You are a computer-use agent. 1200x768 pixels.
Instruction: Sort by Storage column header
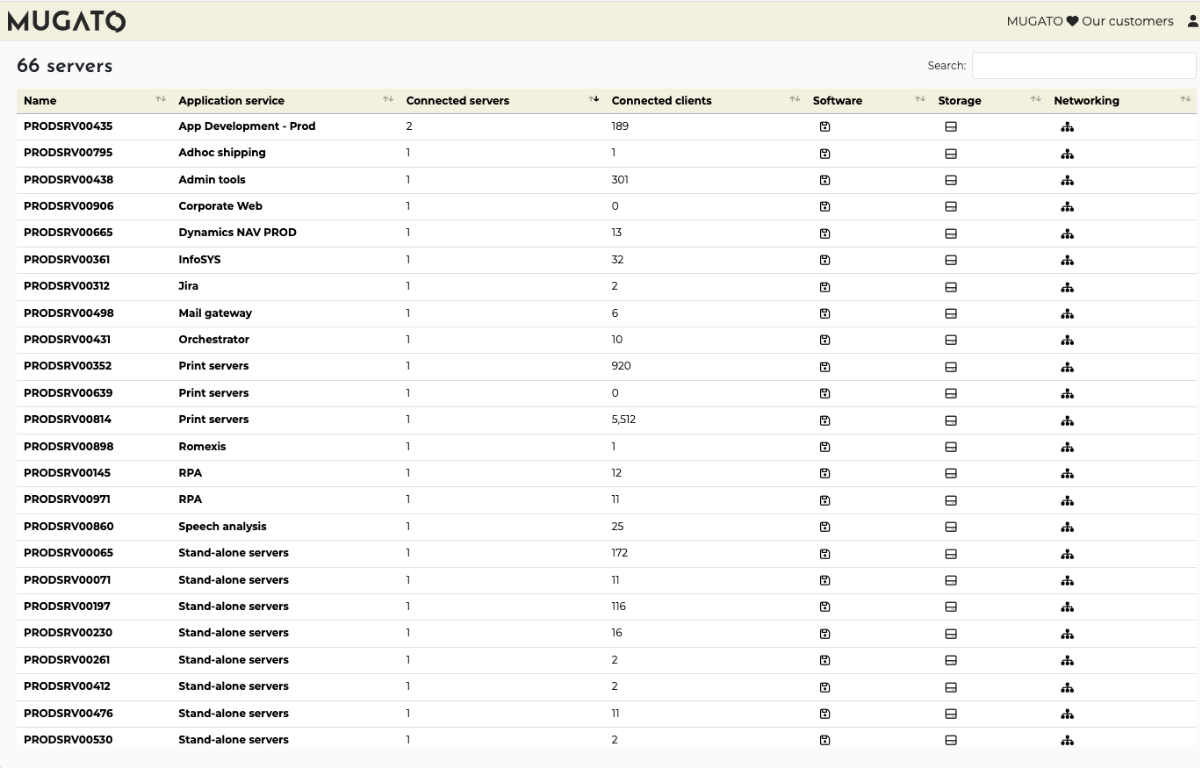pos(959,101)
